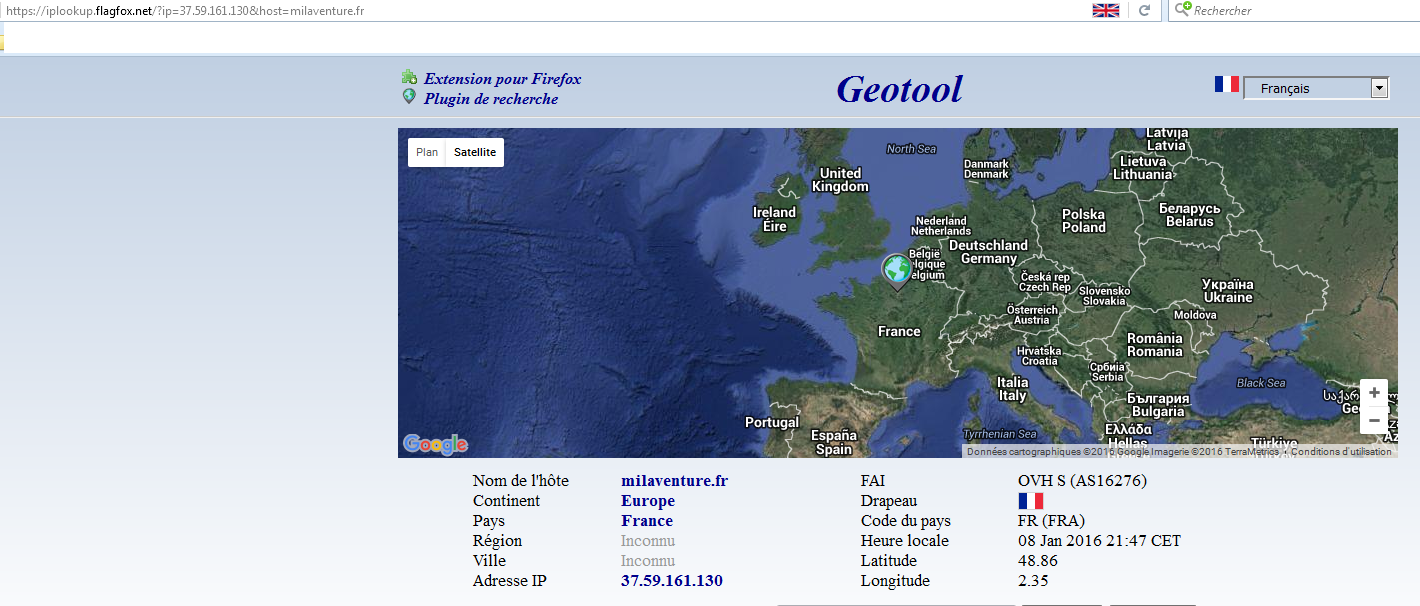Screen dimensions: 1420x606
Task: Click the search engine magnifier icon
Action: coord(1181,9)
